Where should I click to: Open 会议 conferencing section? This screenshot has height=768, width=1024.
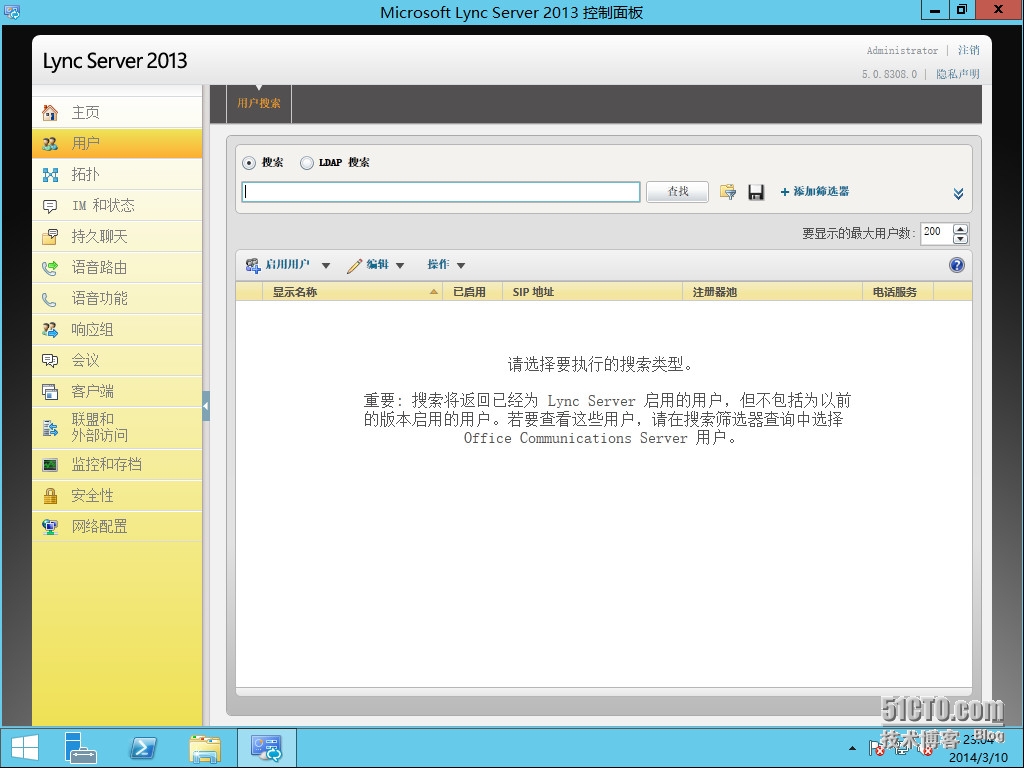point(117,360)
